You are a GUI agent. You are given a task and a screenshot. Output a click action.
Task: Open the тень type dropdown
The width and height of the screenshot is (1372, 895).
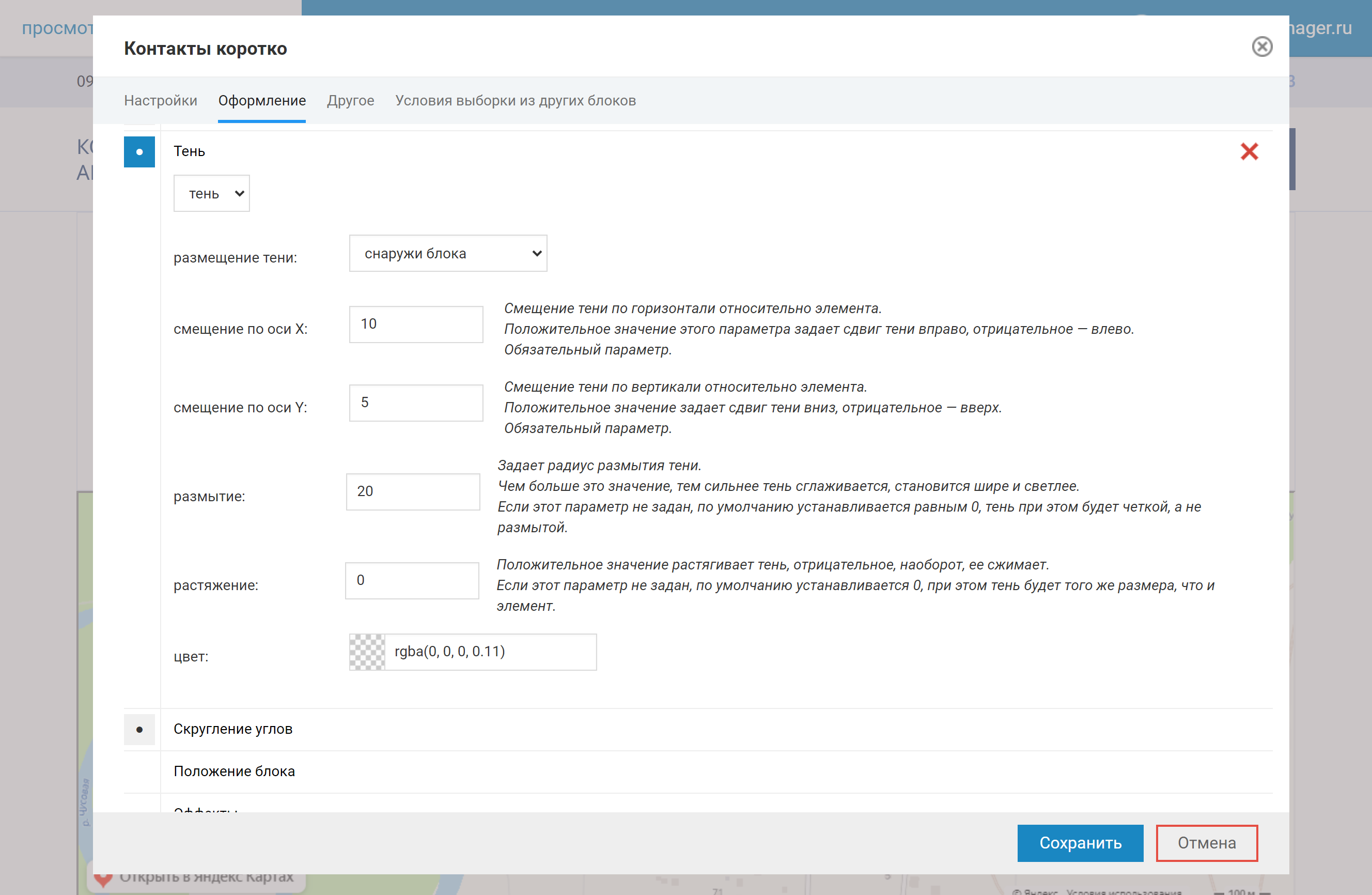(212, 194)
